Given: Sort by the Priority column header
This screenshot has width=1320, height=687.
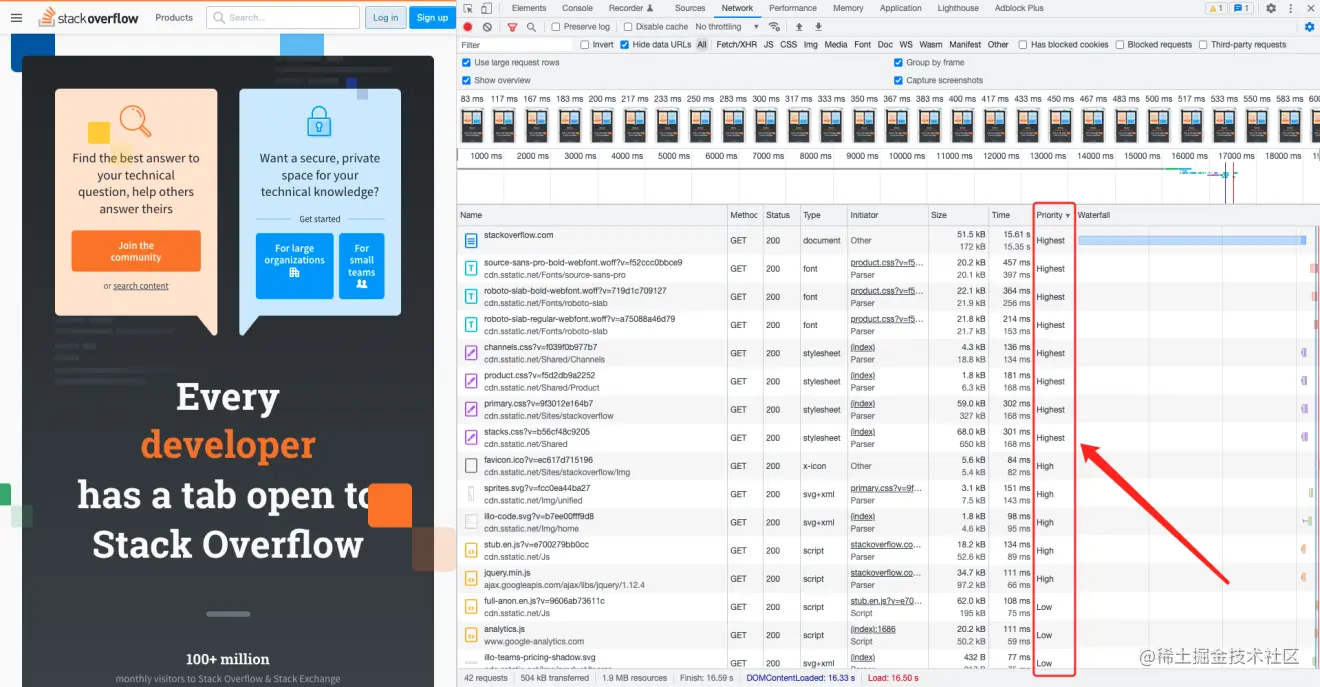Looking at the screenshot, I should (1054, 215).
